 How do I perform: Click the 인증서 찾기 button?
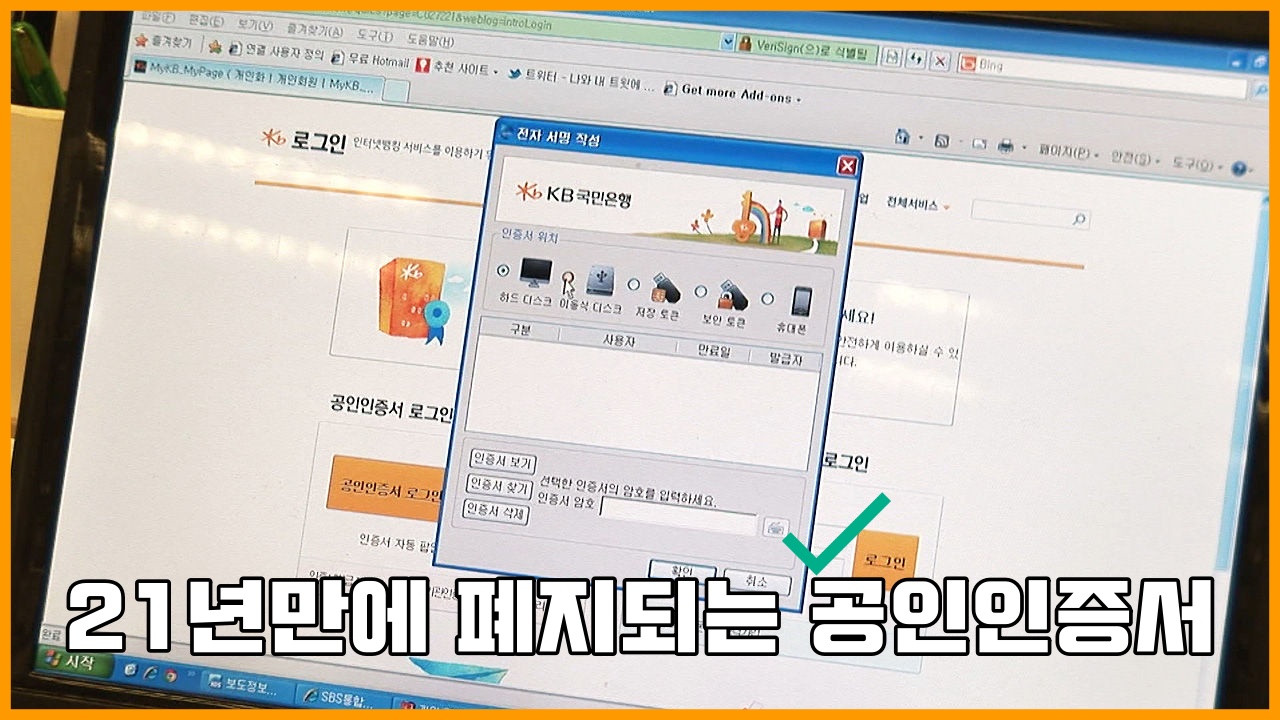pos(499,486)
